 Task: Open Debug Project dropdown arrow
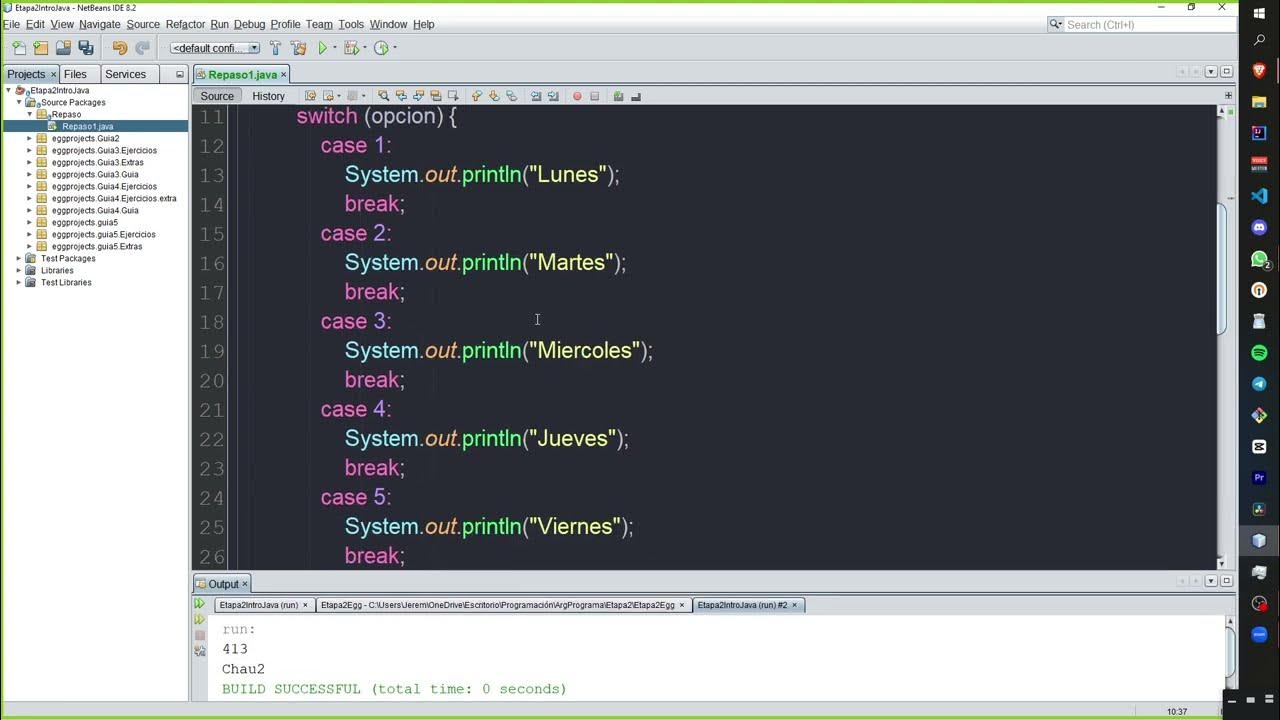(364, 48)
